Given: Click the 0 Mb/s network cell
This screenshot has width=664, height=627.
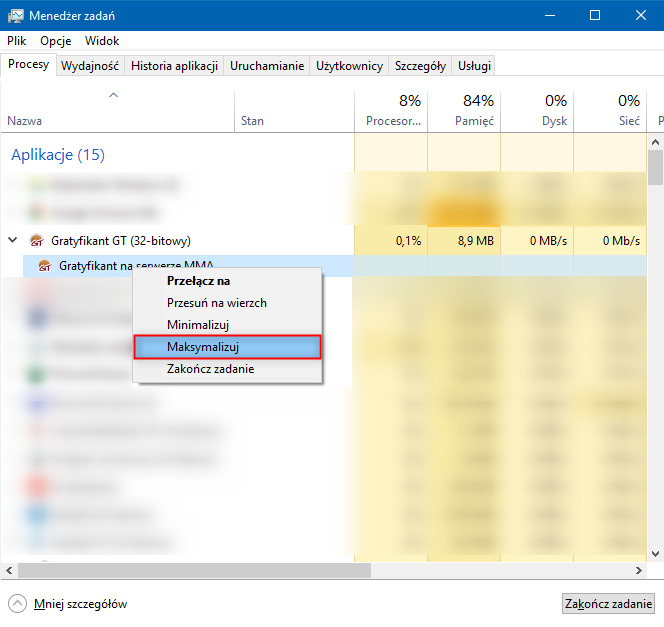Looking at the screenshot, I should tap(610, 241).
